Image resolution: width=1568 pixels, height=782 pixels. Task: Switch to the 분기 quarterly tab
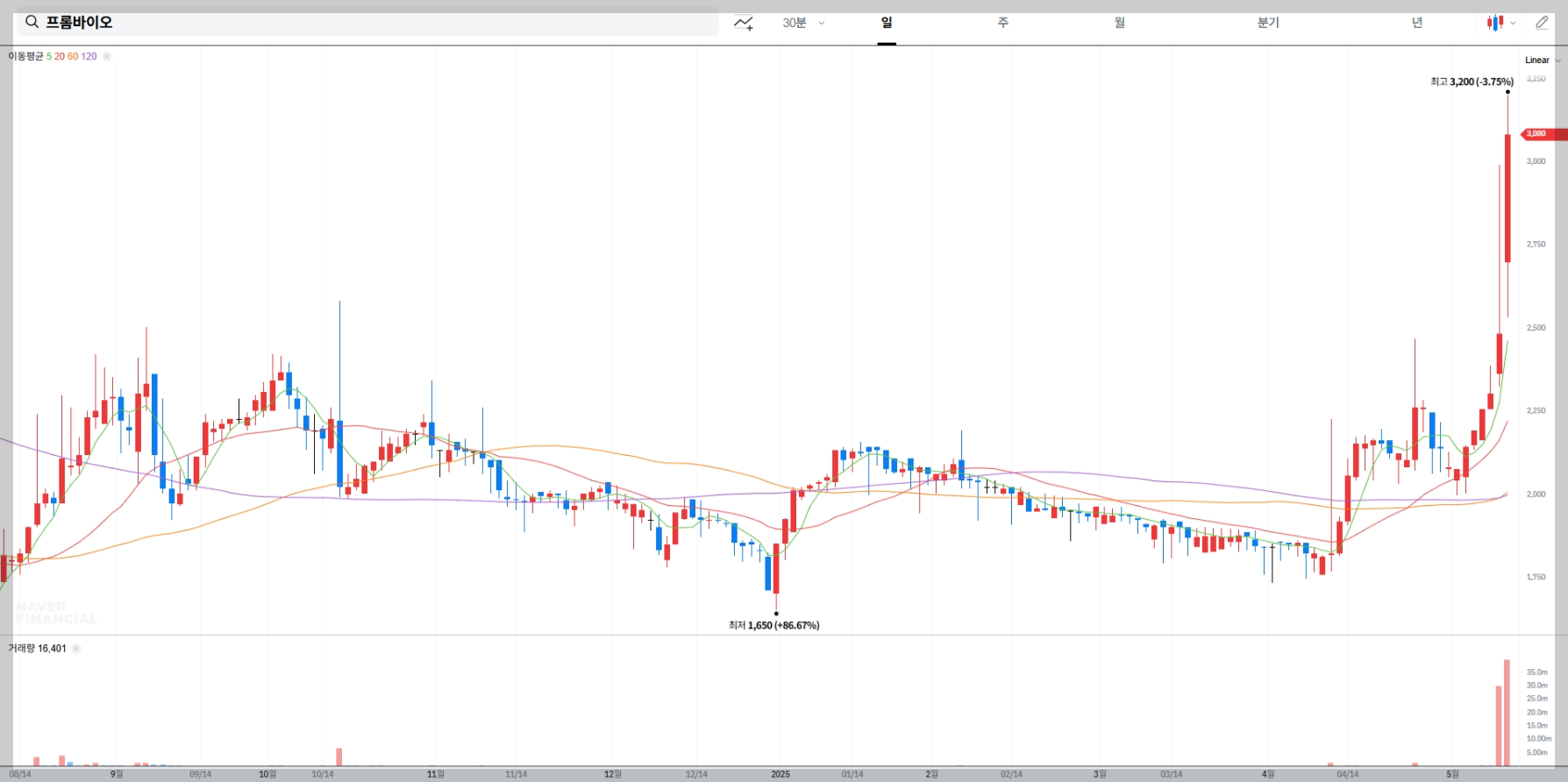[x=1268, y=23]
